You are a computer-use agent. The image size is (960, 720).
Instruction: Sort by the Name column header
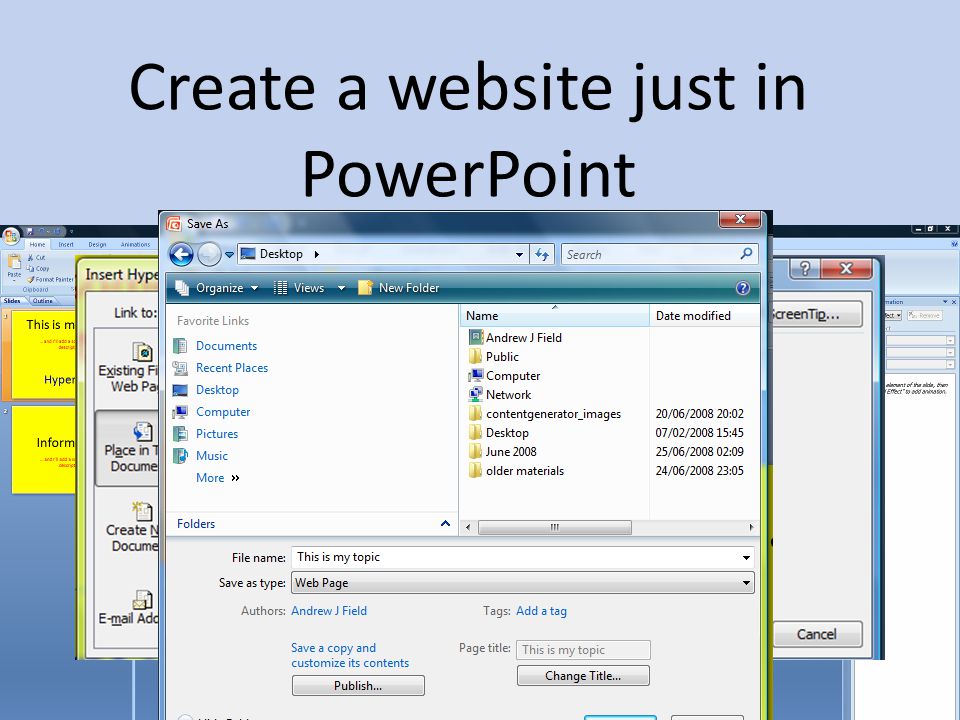tap(554, 316)
